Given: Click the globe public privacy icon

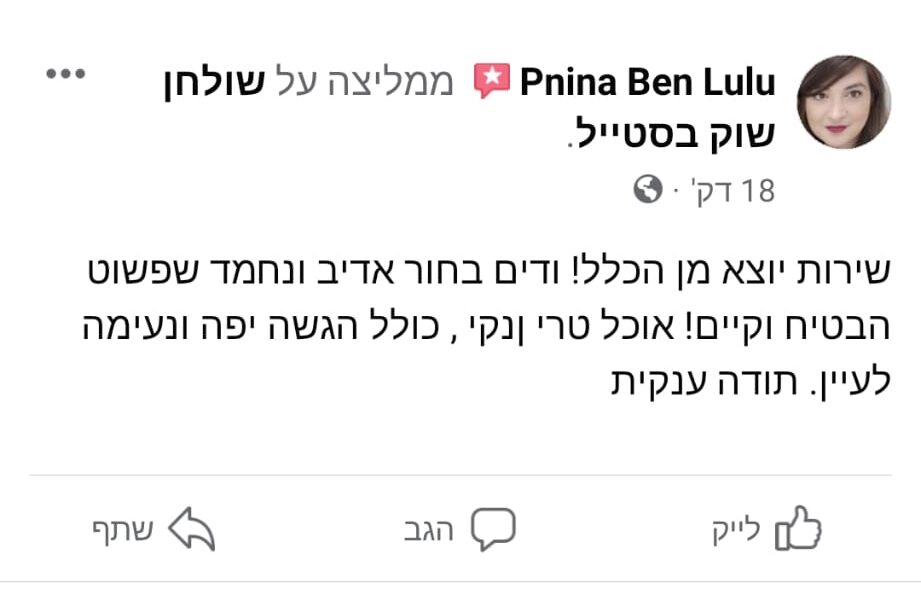Looking at the screenshot, I should click(x=649, y=188).
